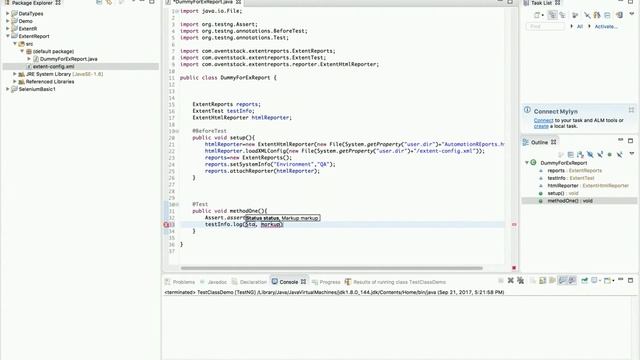This screenshot has height=360, width=640.
Task: Open the Outline view menu arrow
Action: [632, 154]
